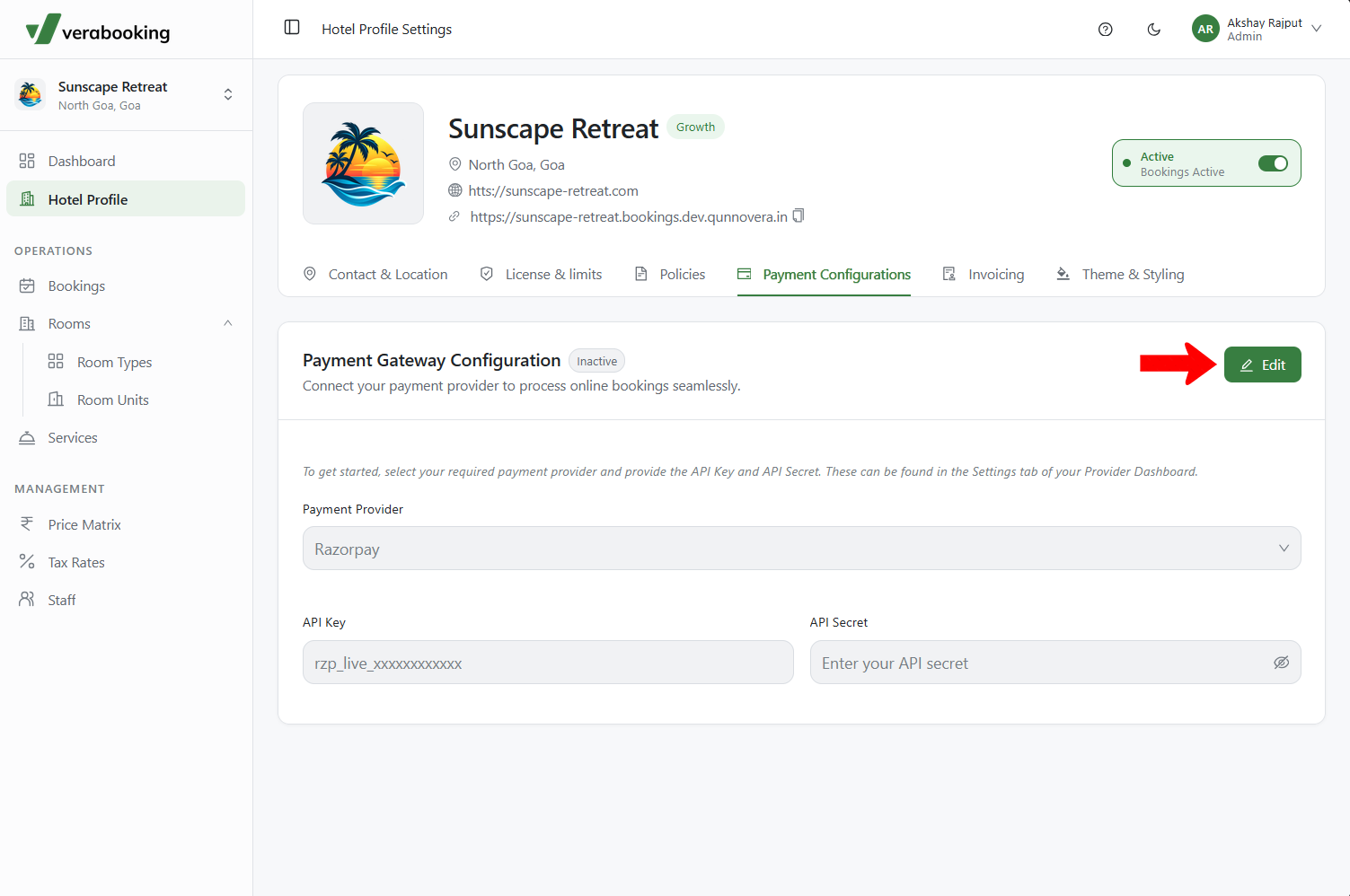The image size is (1350, 896).
Task: Toggle the Bookings Active switch
Action: pos(1273,163)
